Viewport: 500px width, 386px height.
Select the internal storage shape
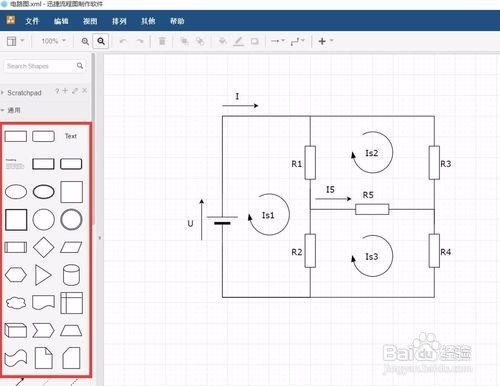(x=71, y=303)
